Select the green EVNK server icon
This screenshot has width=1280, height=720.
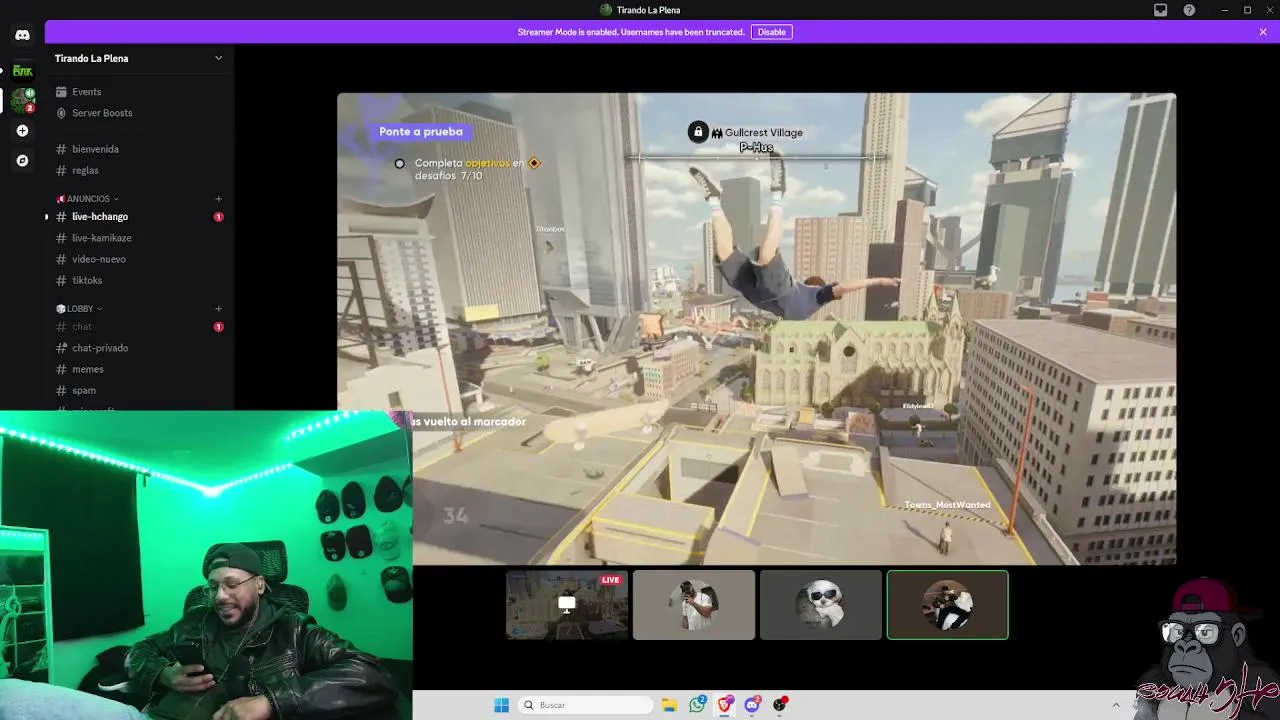(x=22, y=71)
